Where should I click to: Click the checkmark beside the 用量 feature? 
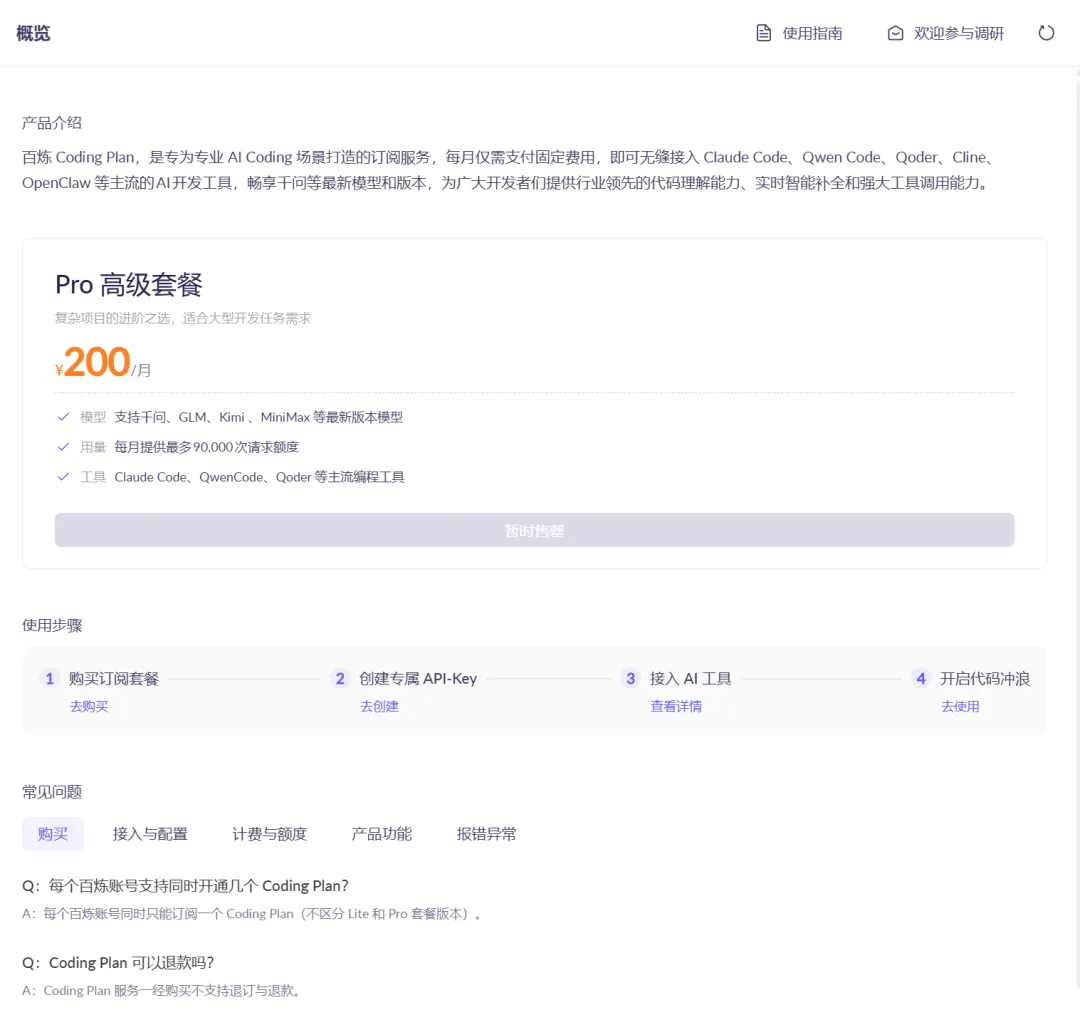(x=63, y=446)
